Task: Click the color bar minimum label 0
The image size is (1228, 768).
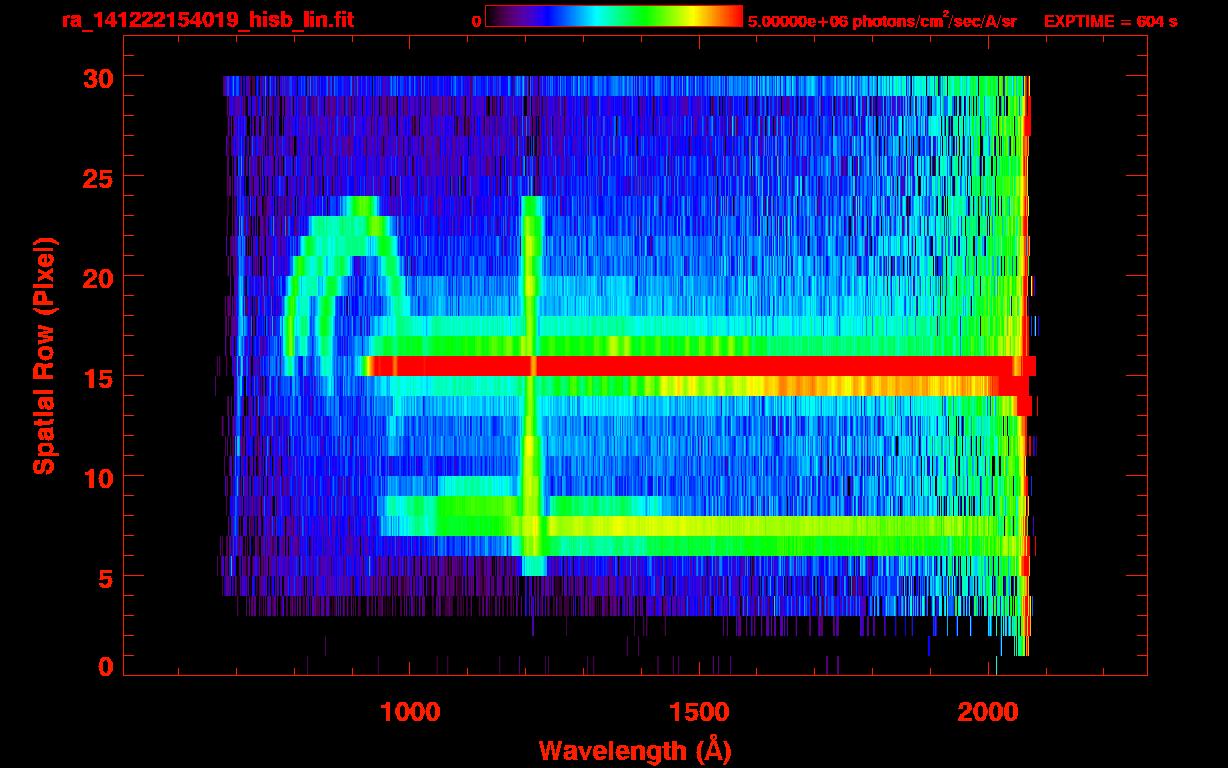Action: [476, 21]
